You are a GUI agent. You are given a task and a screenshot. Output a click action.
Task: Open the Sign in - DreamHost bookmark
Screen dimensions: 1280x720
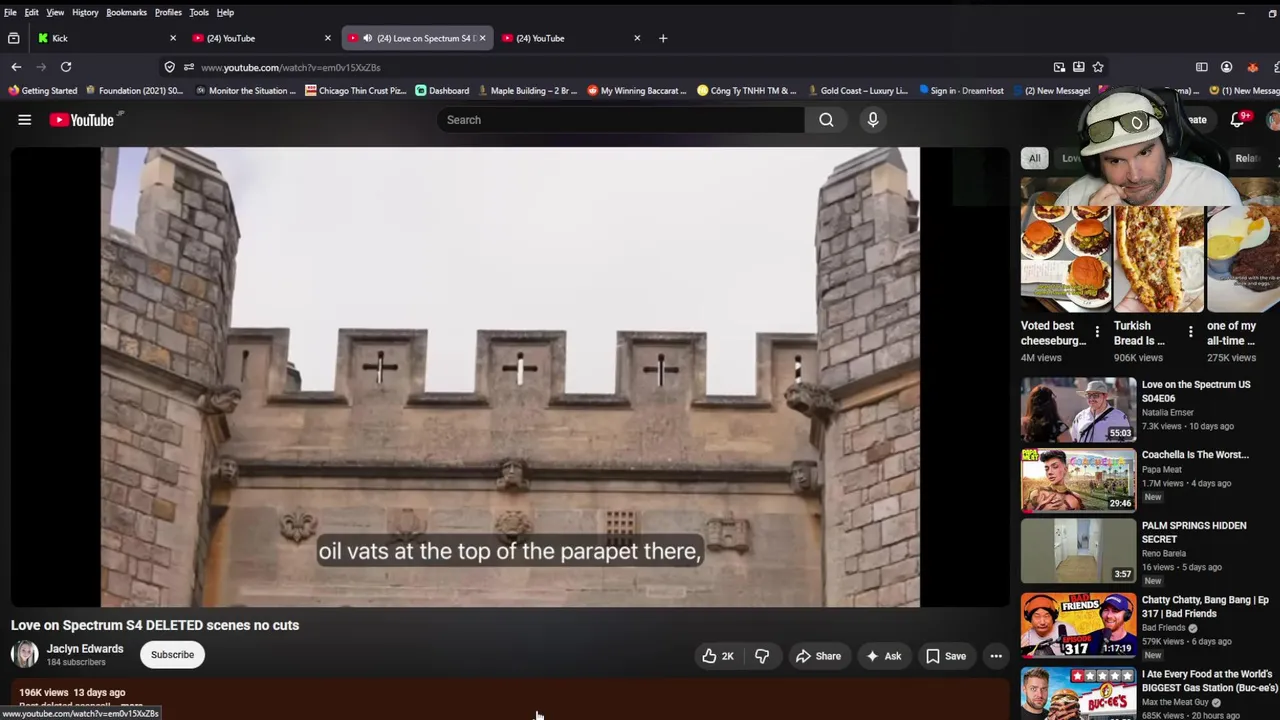tap(961, 90)
